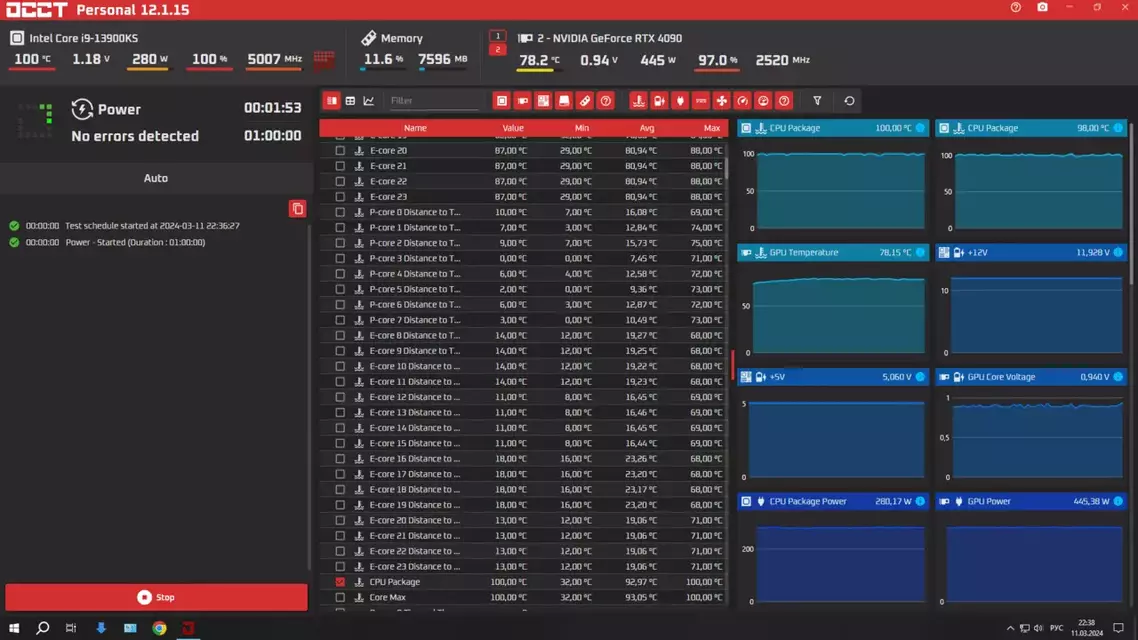The width and height of the screenshot is (1138, 640).
Task: Open info for the CPU Package Power graph
Action: [920, 501]
